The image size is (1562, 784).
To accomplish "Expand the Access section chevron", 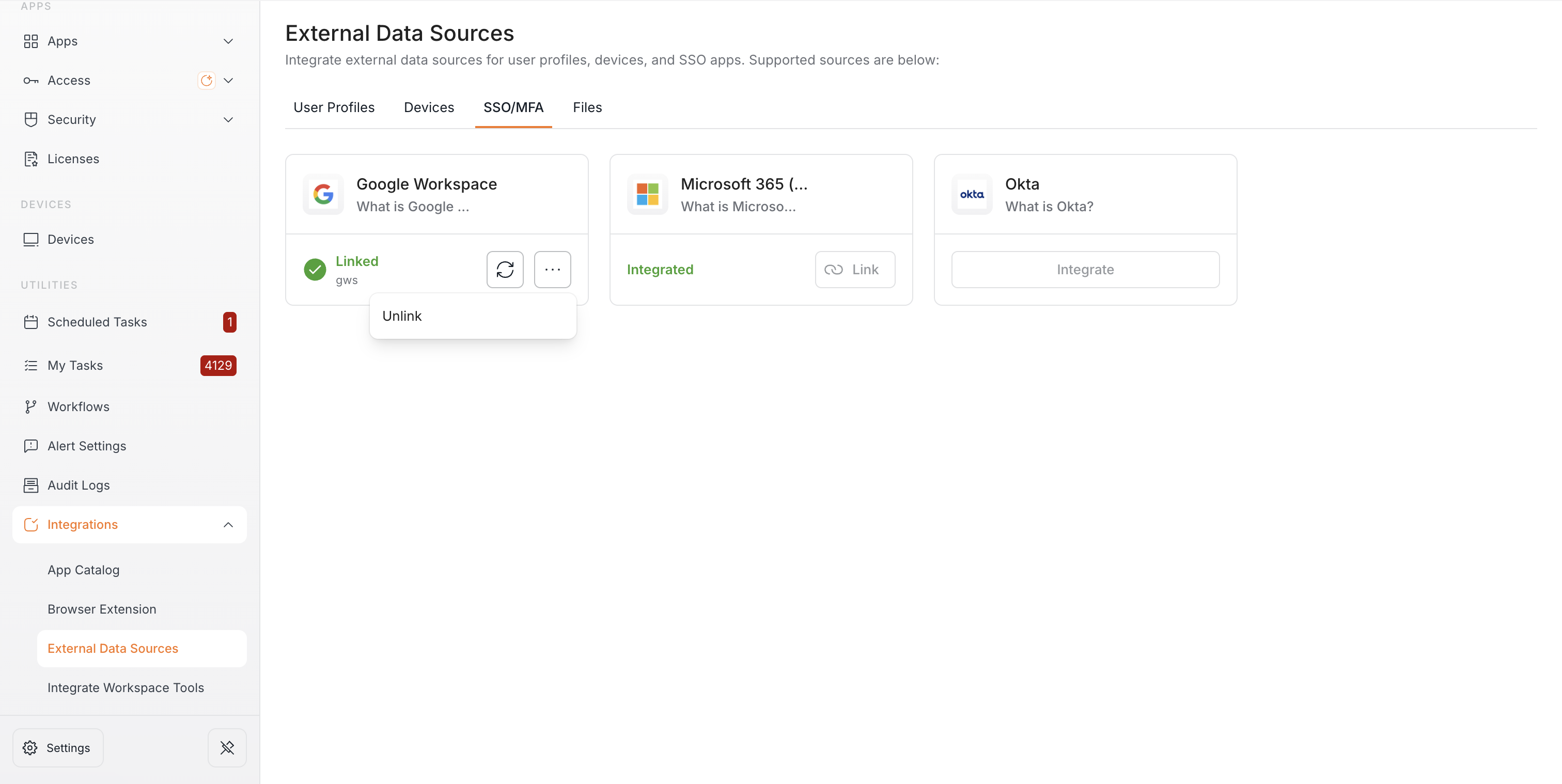I will tap(229, 81).
